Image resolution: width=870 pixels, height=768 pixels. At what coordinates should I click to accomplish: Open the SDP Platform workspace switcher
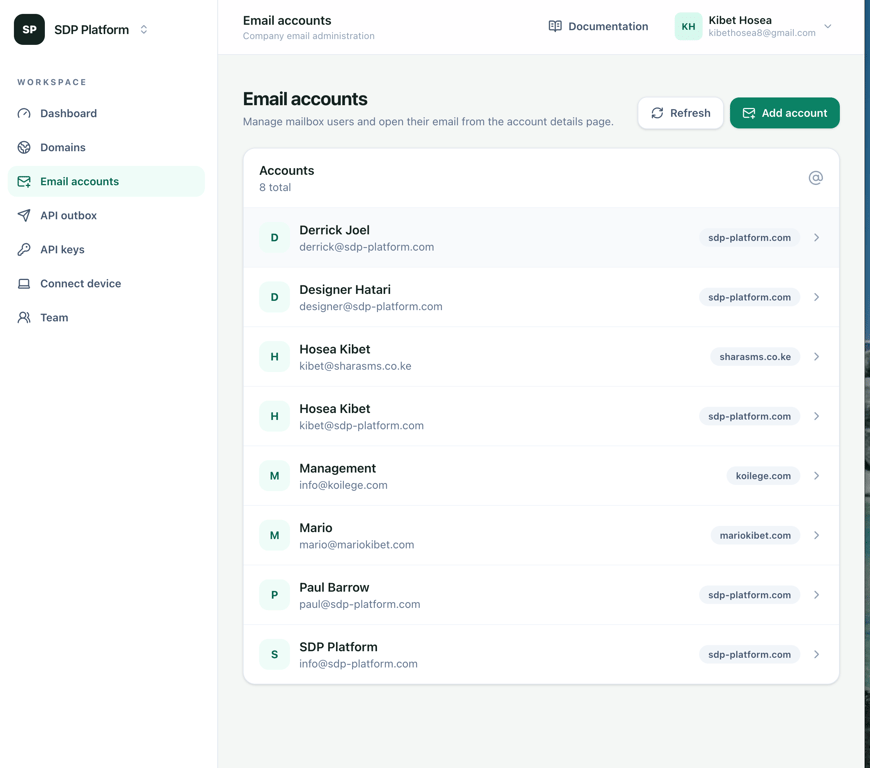click(144, 29)
